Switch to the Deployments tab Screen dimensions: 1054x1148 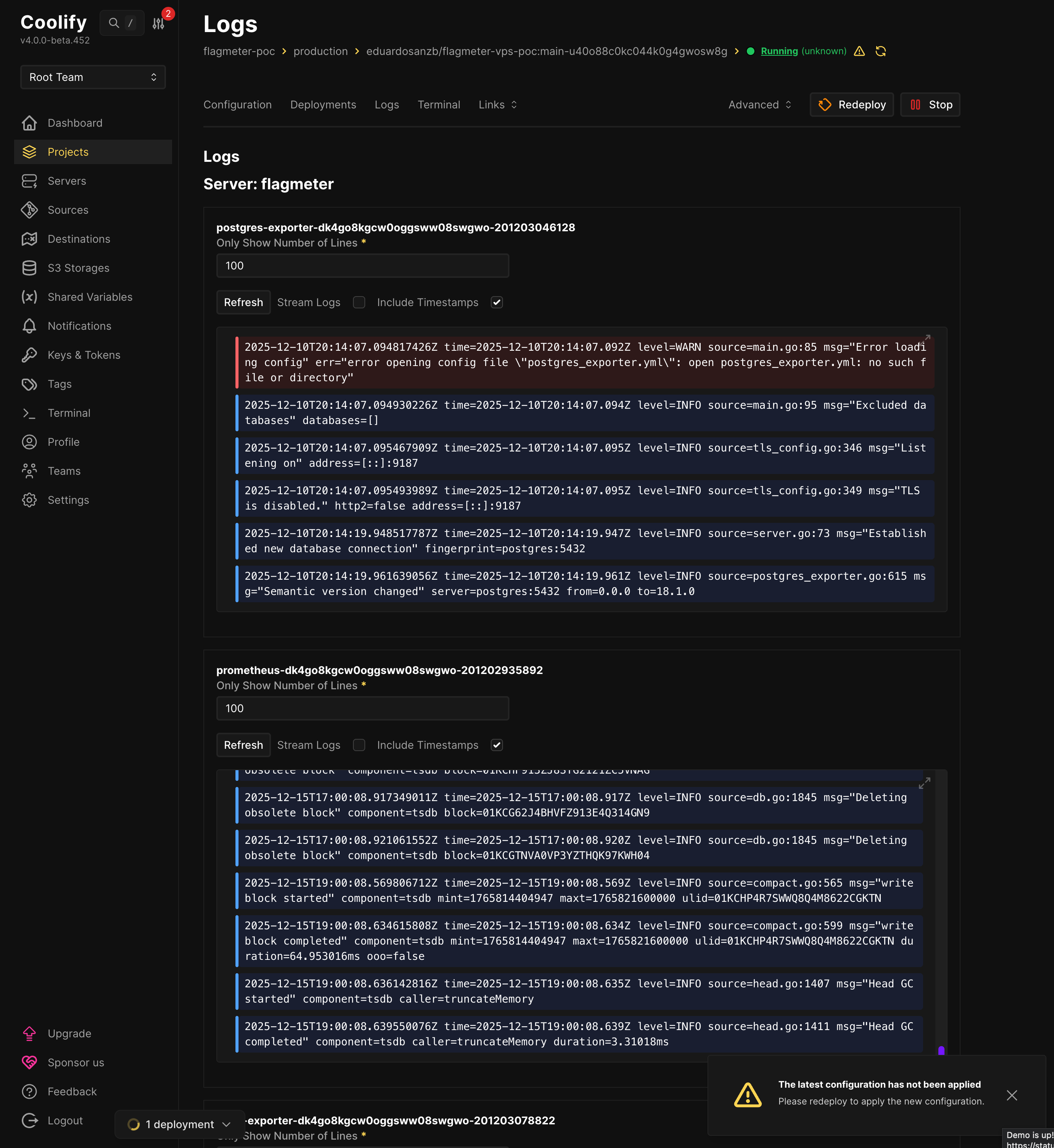[x=323, y=104]
